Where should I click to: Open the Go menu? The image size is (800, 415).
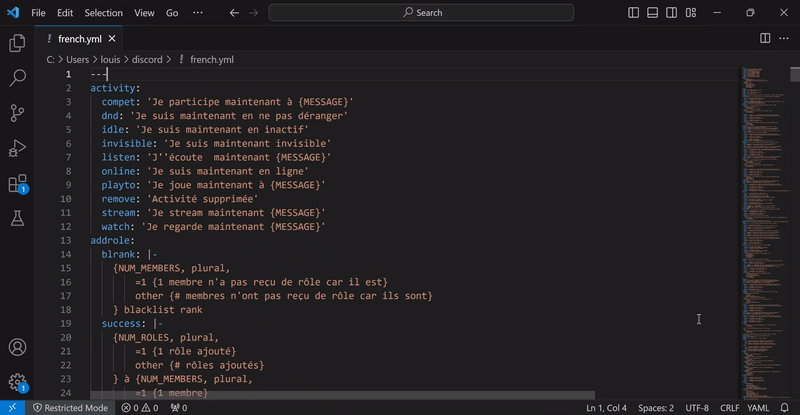tap(172, 13)
